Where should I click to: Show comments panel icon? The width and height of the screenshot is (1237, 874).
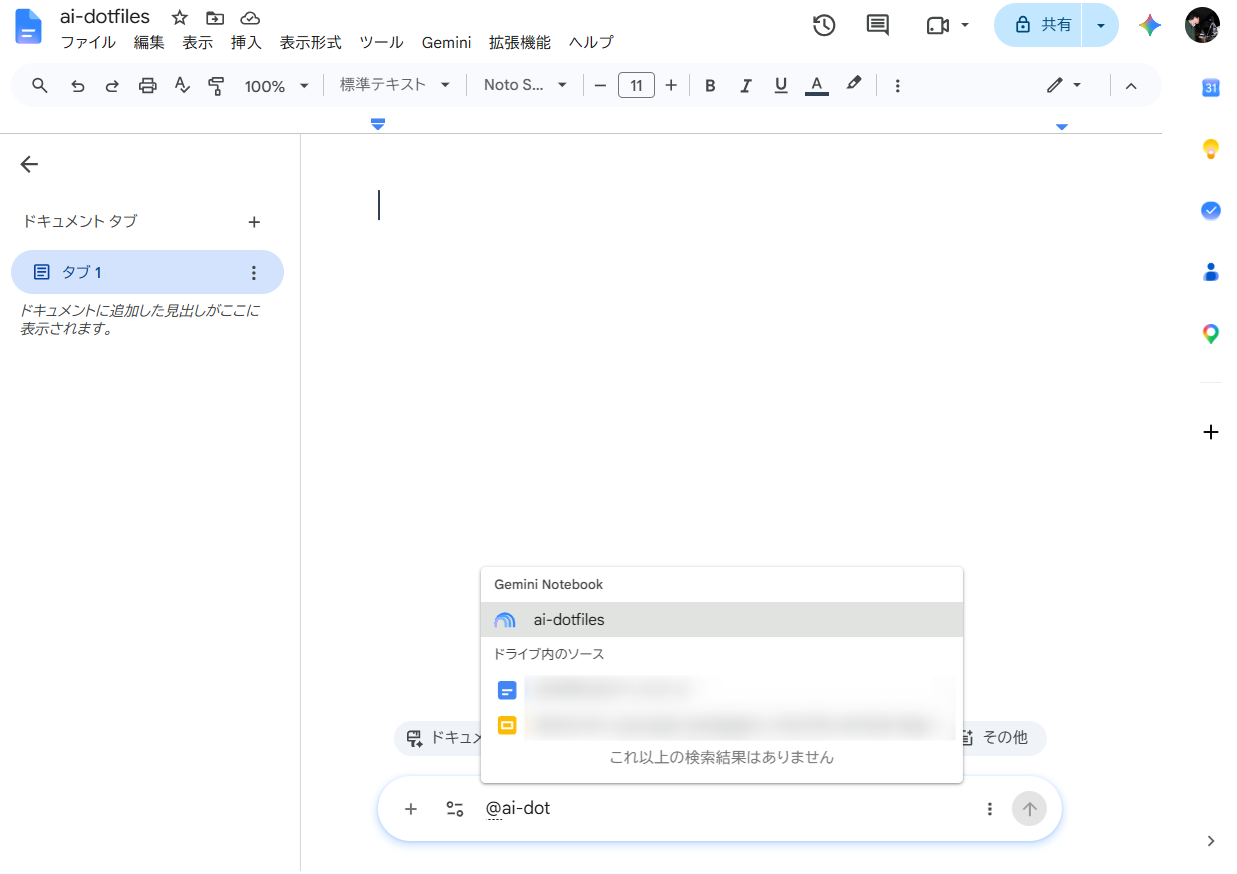click(x=877, y=26)
